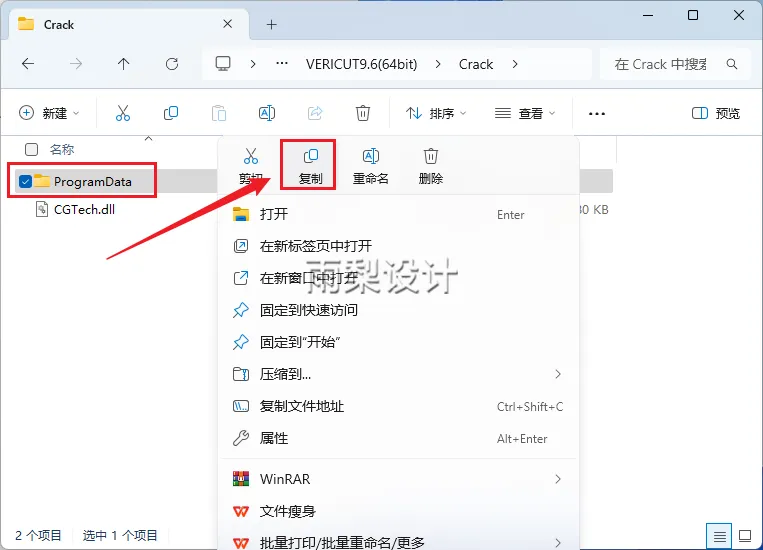Close the Crack tab
763x550 pixels.
click(x=227, y=23)
